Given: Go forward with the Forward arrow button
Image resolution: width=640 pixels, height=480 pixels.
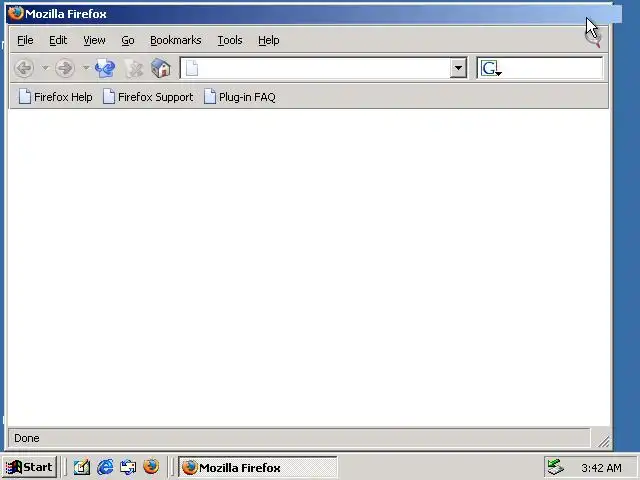Looking at the screenshot, I should click(64, 68).
